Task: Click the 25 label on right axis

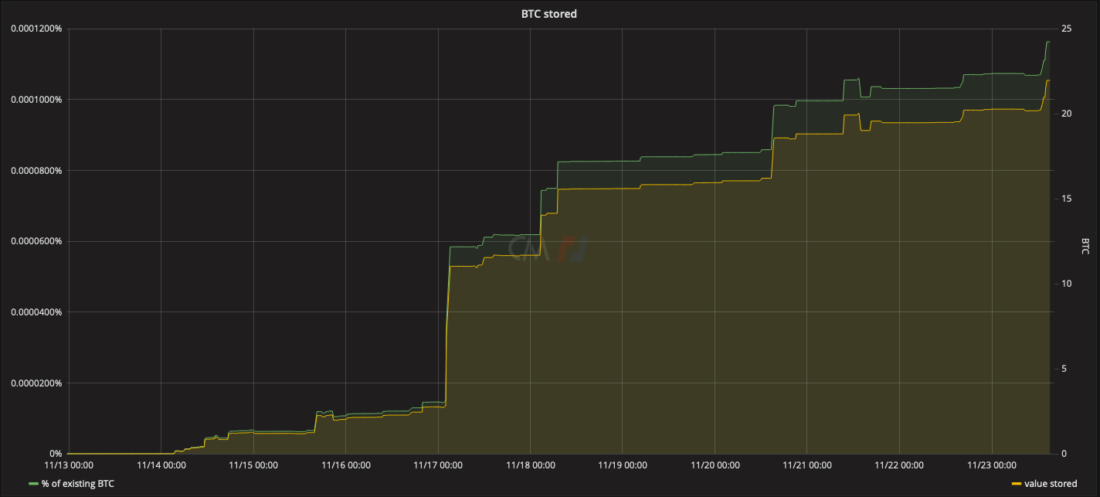Action: (1067, 28)
